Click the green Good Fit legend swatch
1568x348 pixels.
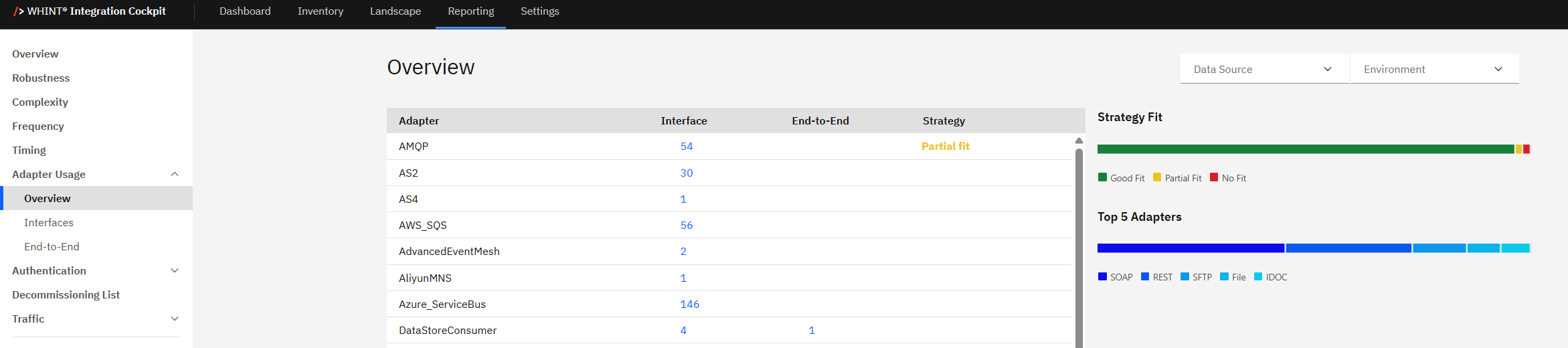coord(1102,177)
